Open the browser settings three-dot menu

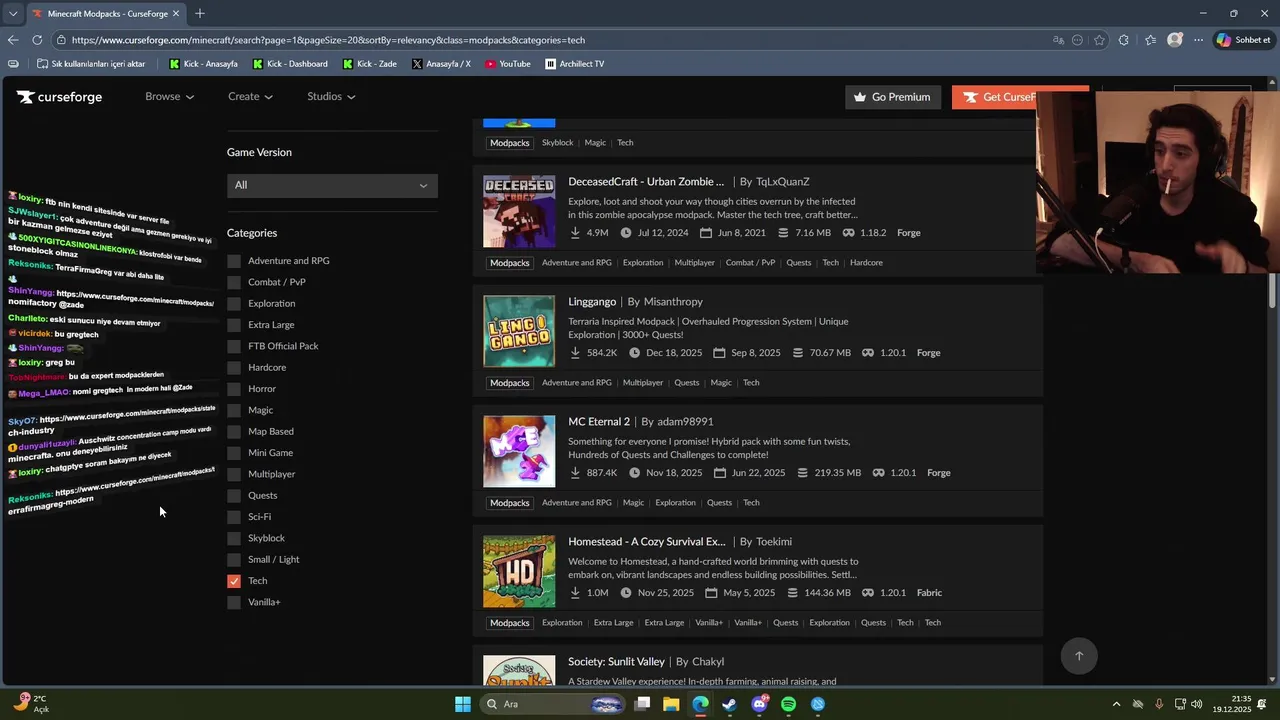coord(1199,40)
